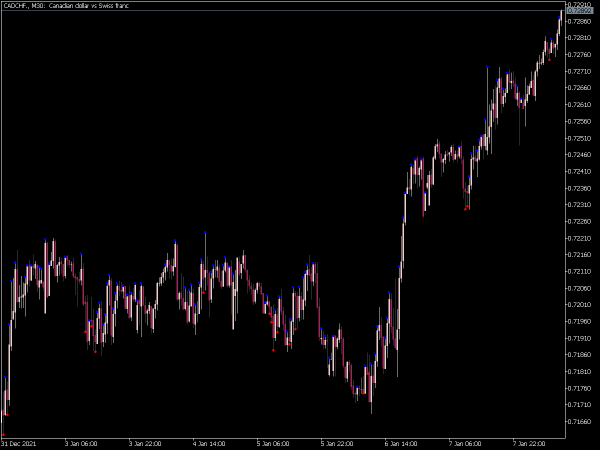The image size is (600, 450).
Task: Click the 0.72160 price axis label
Action: point(580,255)
